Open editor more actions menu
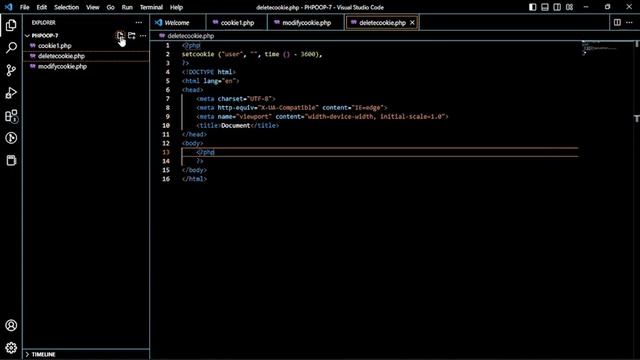The height and width of the screenshot is (360, 640). tap(629, 22)
